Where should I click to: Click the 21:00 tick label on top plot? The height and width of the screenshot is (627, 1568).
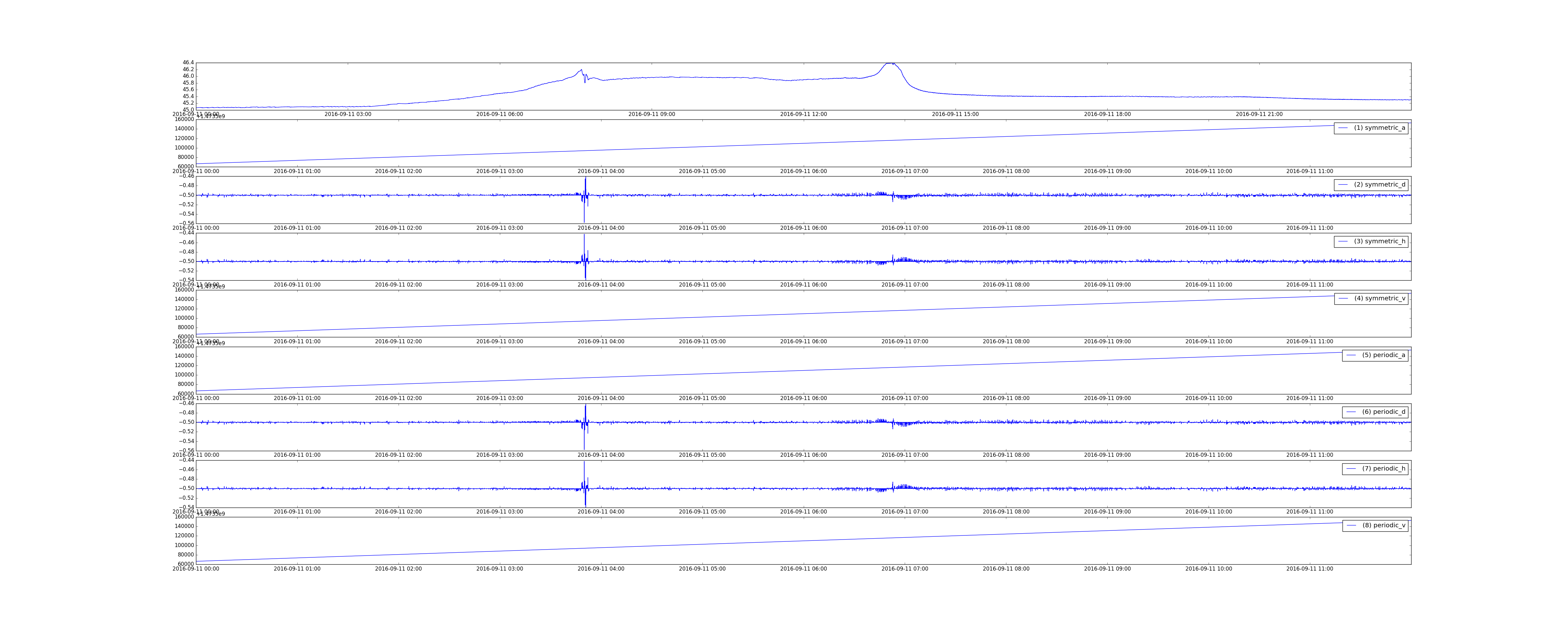(x=1259, y=114)
